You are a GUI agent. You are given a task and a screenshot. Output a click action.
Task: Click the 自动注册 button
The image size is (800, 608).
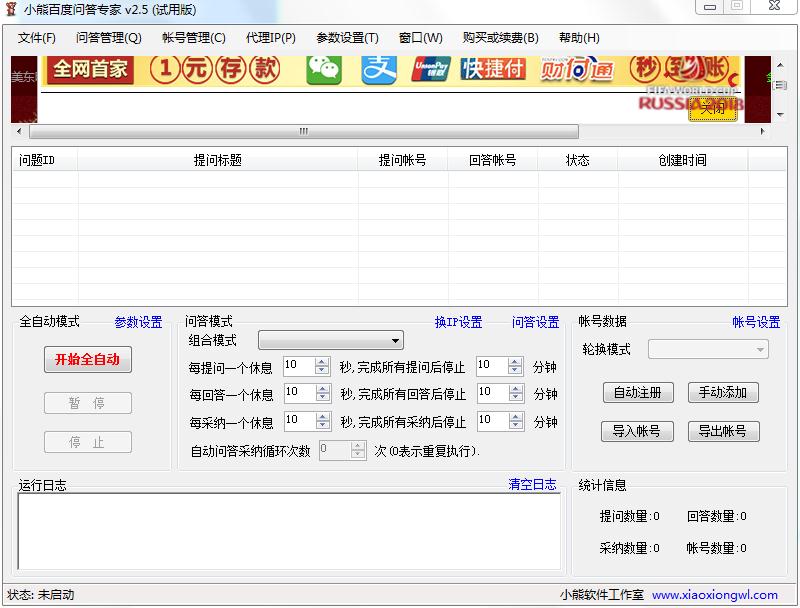638,392
